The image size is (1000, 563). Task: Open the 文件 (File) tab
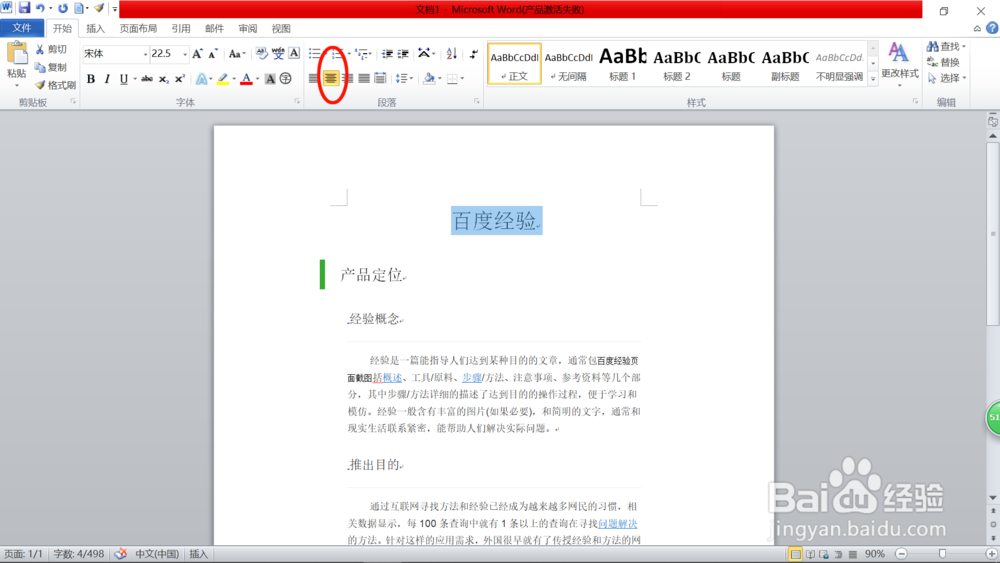coord(22,28)
